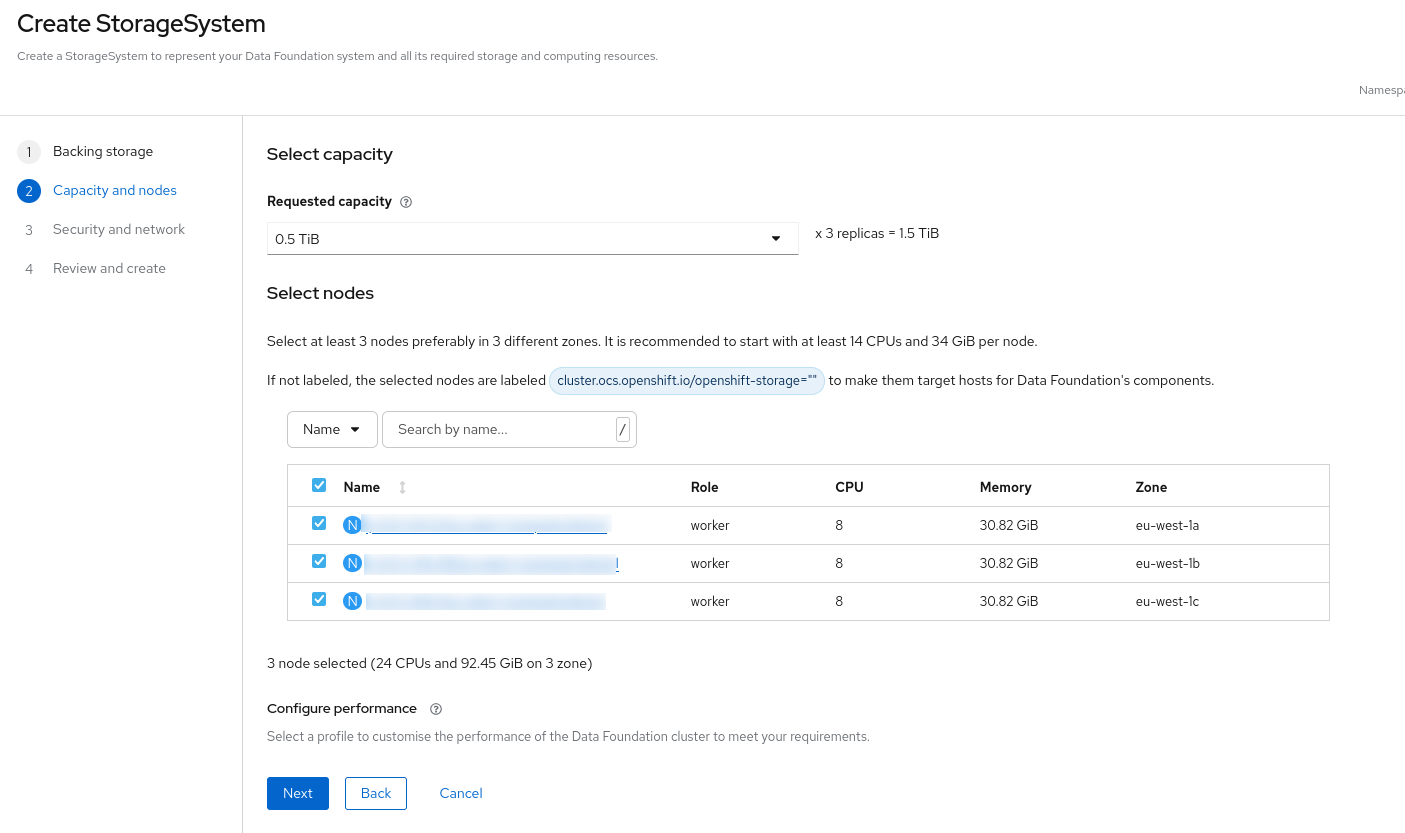Click node icon in the eu-west-1c row
The image size is (1405, 833).
pyautogui.click(x=352, y=601)
